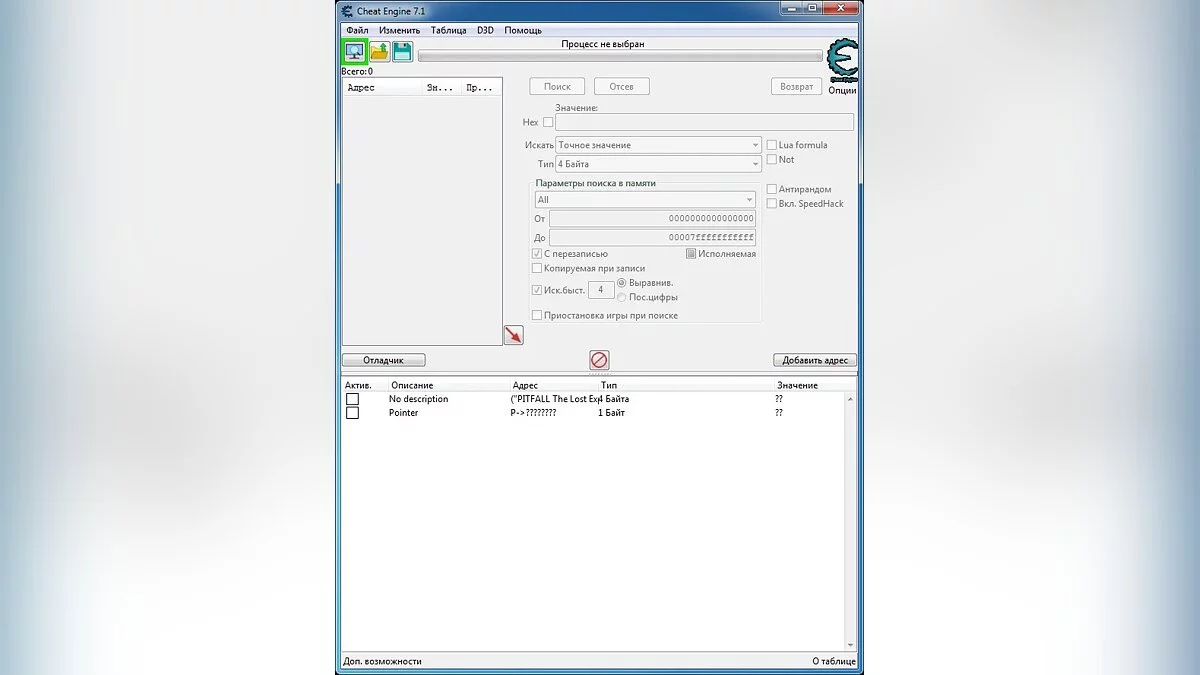1200x675 pixels.
Task: Enable the Hex checkbox
Action: pyautogui.click(x=548, y=122)
